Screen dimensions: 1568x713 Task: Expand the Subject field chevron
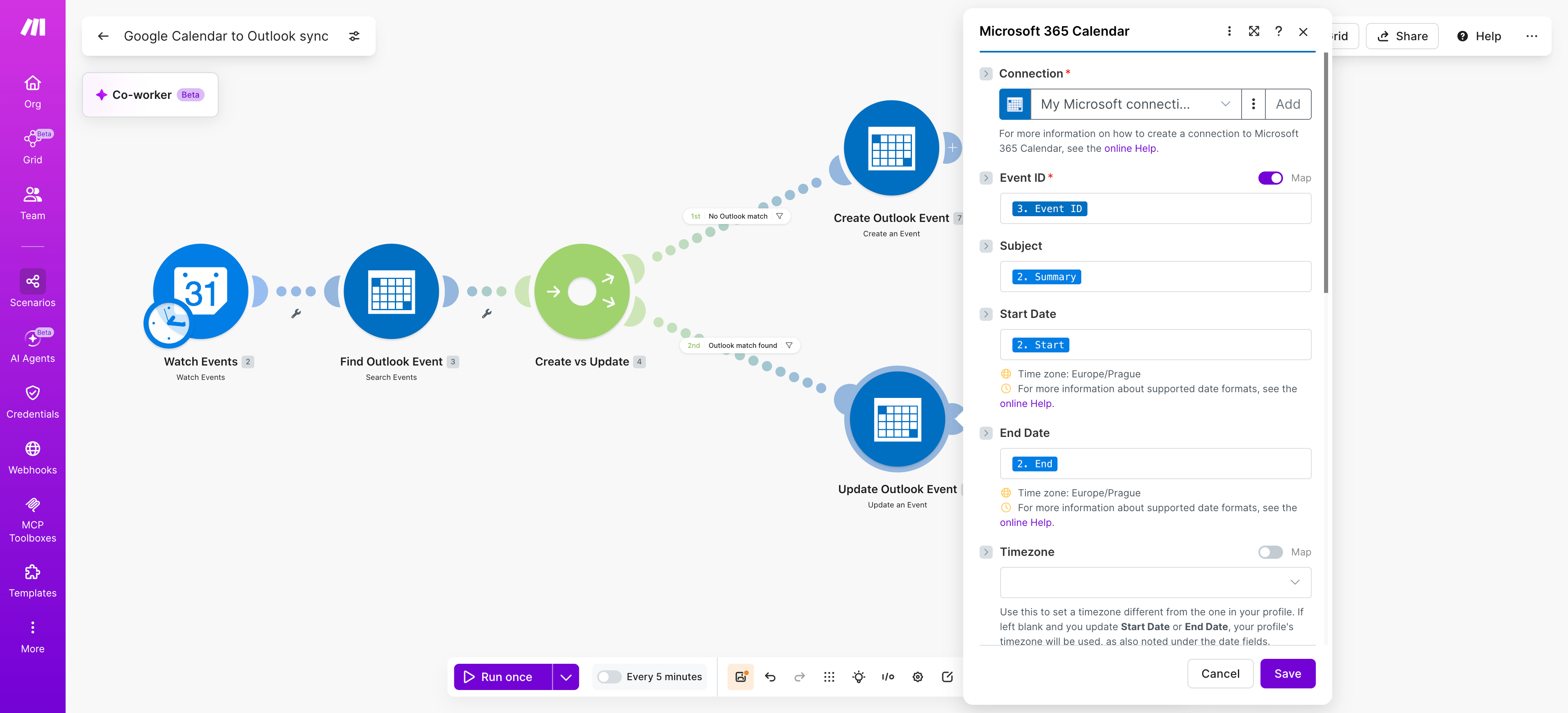click(x=986, y=246)
